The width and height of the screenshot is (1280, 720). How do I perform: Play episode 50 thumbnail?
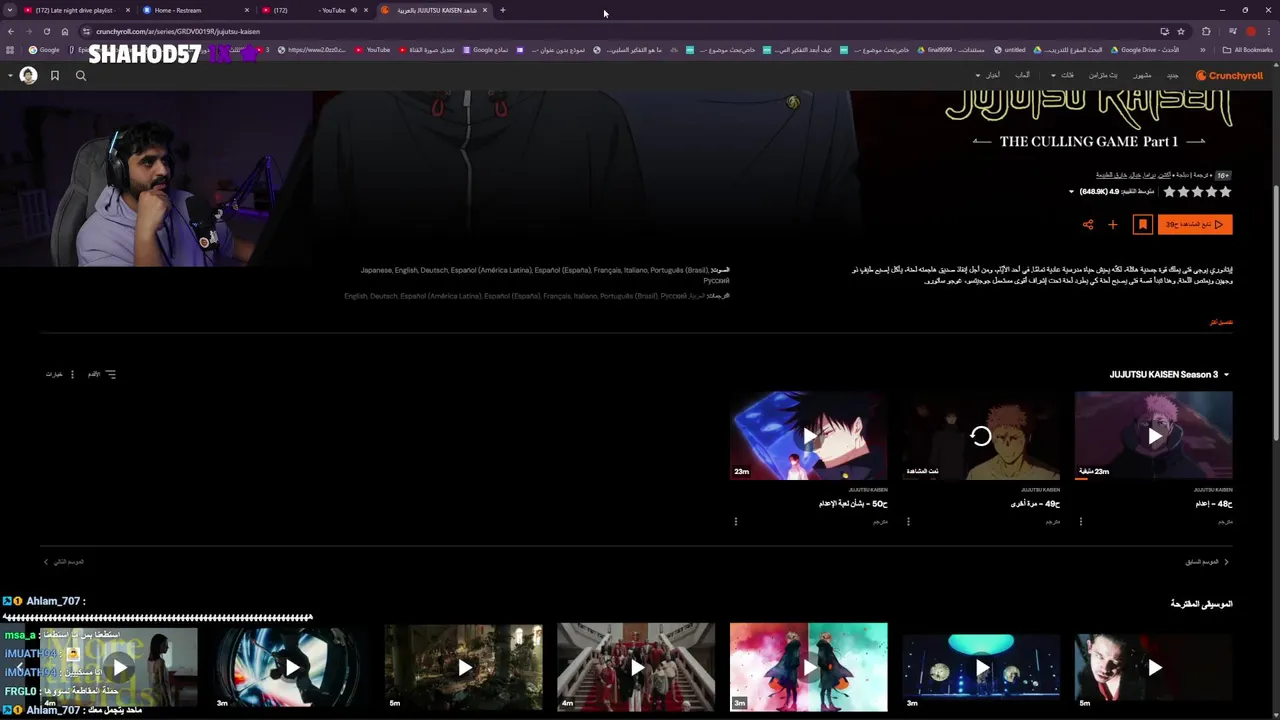pyautogui.click(x=809, y=436)
